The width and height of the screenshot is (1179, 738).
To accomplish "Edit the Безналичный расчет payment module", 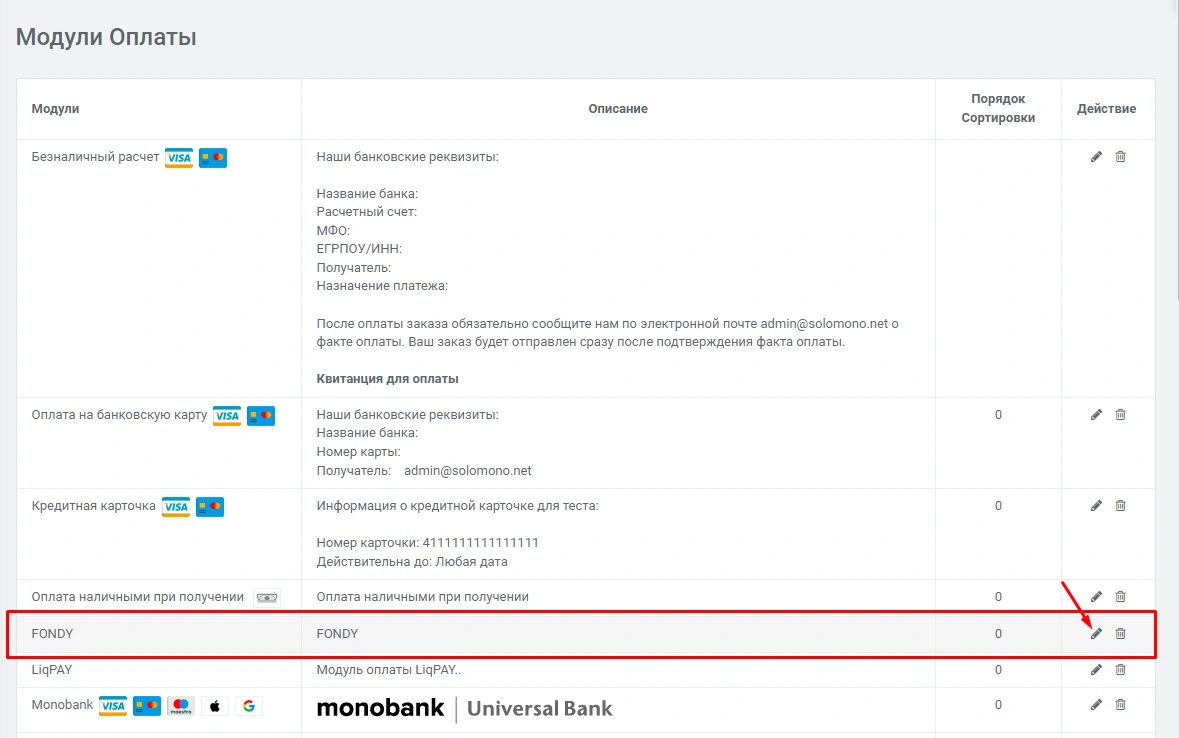I will [x=1096, y=157].
